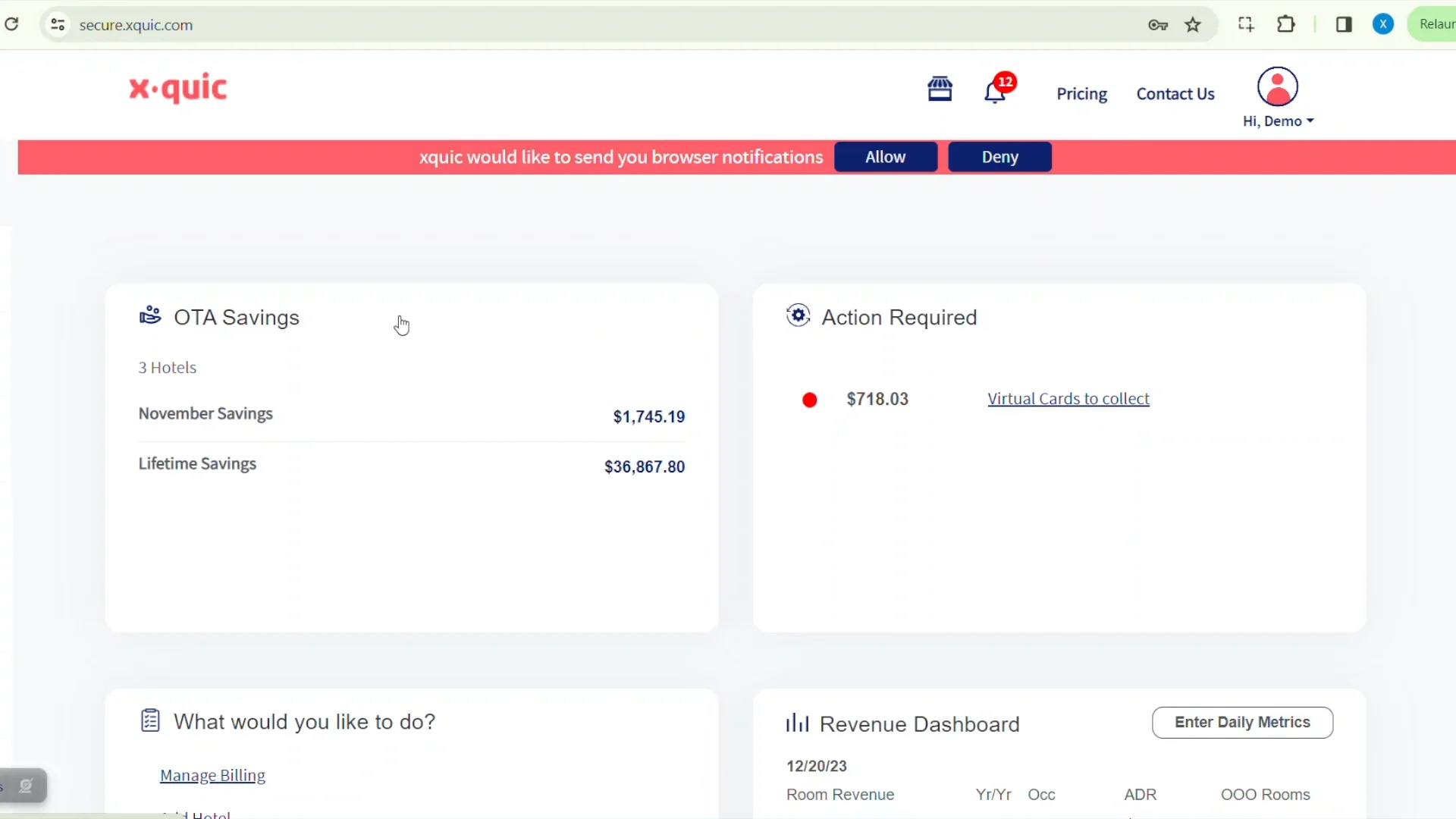Click the red status dot beside $718.03
This screenshot has height=819, width=1456.
tap(809, 400)
